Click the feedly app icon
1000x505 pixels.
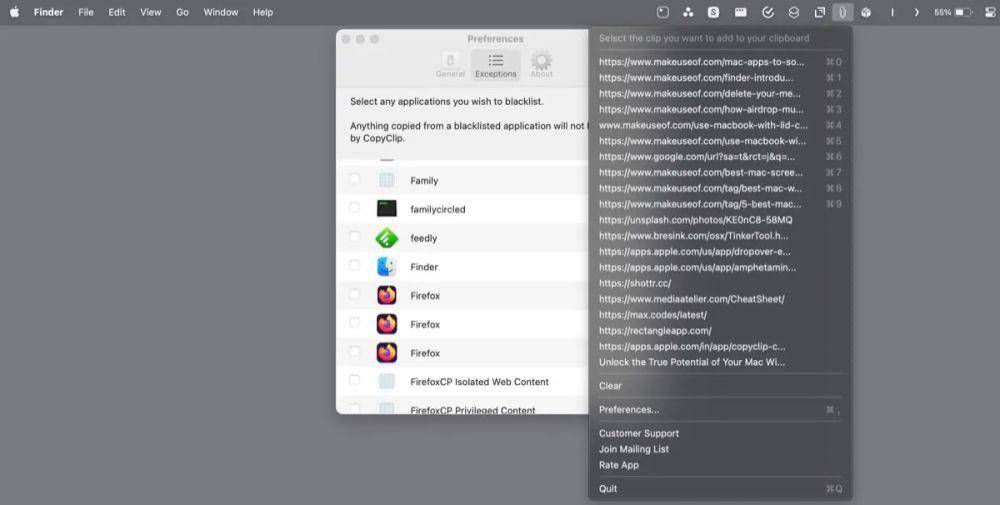pos(386,238)
